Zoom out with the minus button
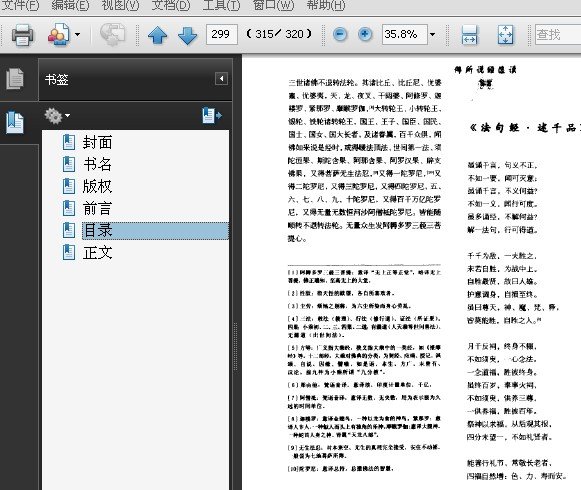The height and width of the screenshot is (490, 581). 340,34
